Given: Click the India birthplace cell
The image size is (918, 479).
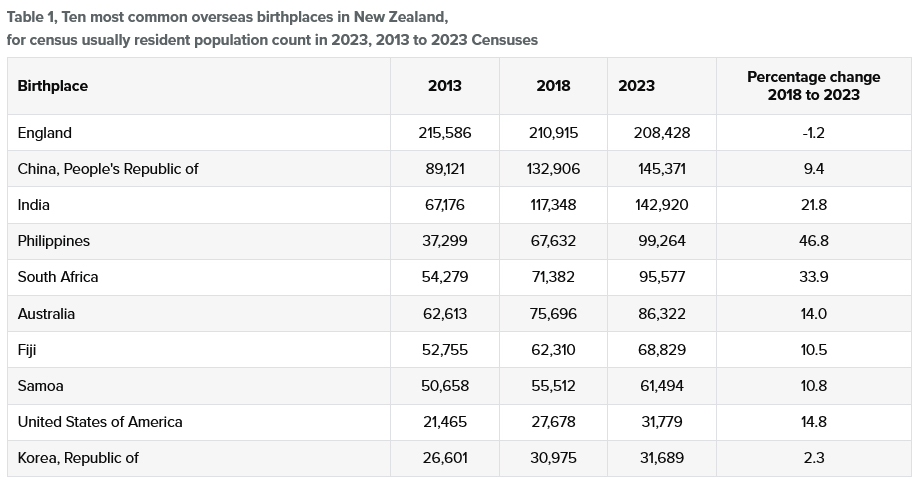Looking at the screenshot, I should pyautogui.click(x=34, y=205).
